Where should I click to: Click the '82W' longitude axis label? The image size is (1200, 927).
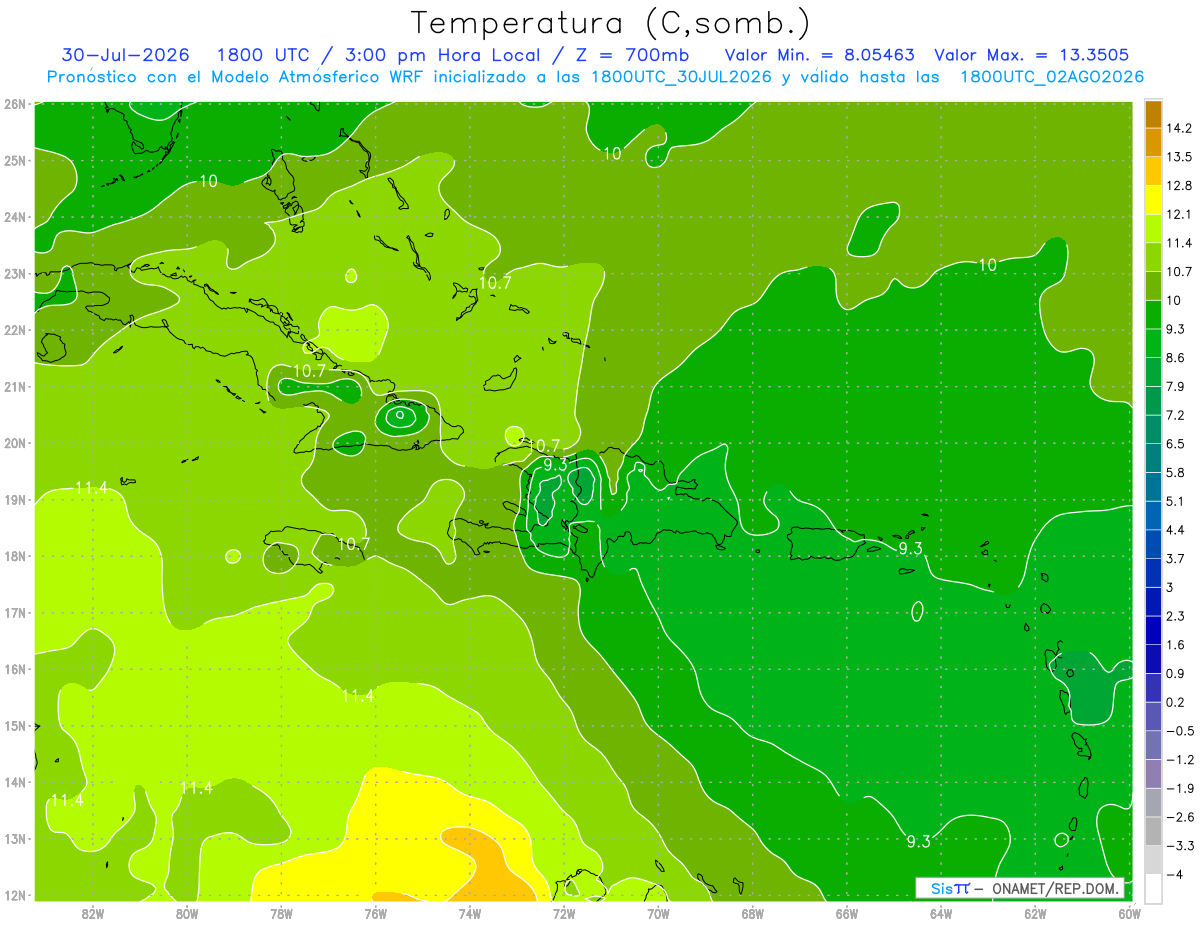[92, 913]
